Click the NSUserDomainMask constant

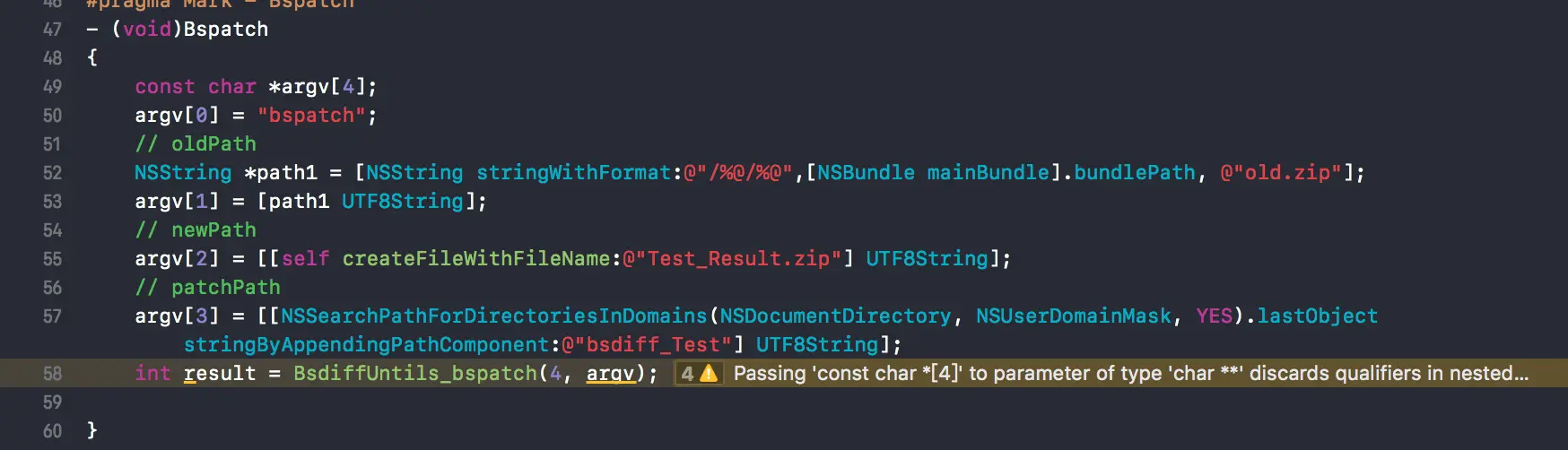pos(1074,316)
